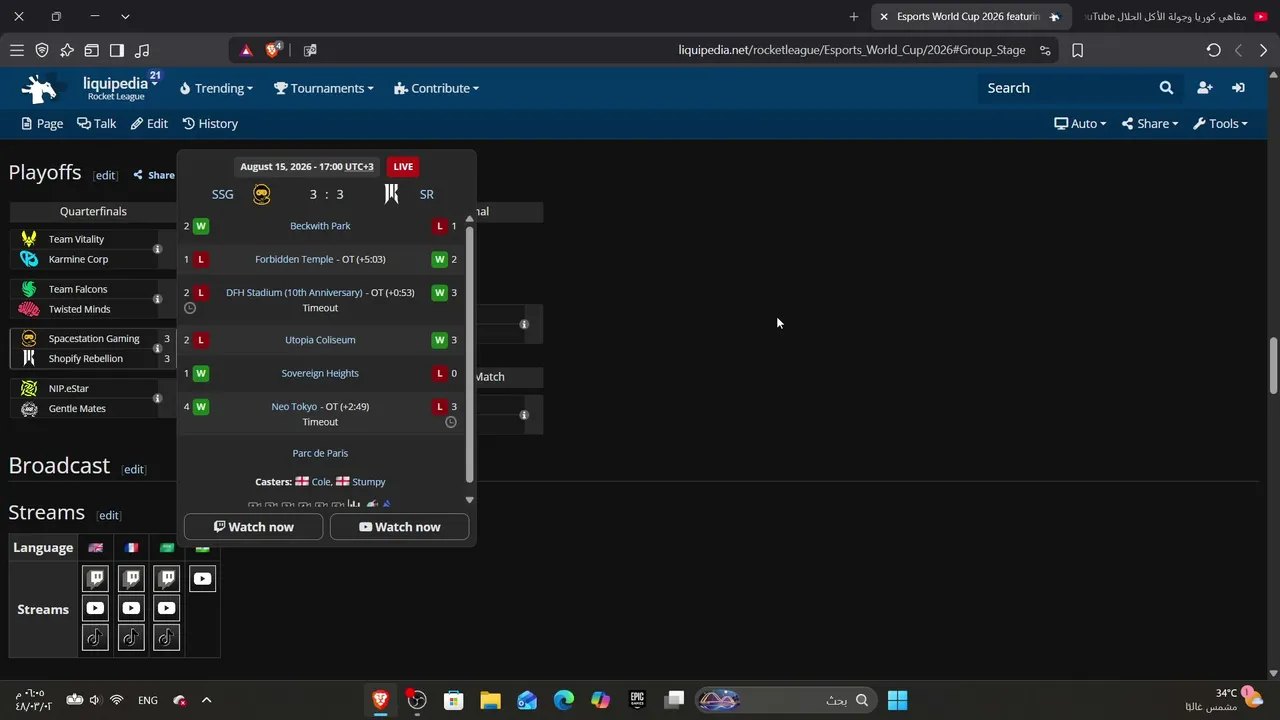Click the SR team abbreviation in popup
1280x720 pixels.
(x=427, y=194)
